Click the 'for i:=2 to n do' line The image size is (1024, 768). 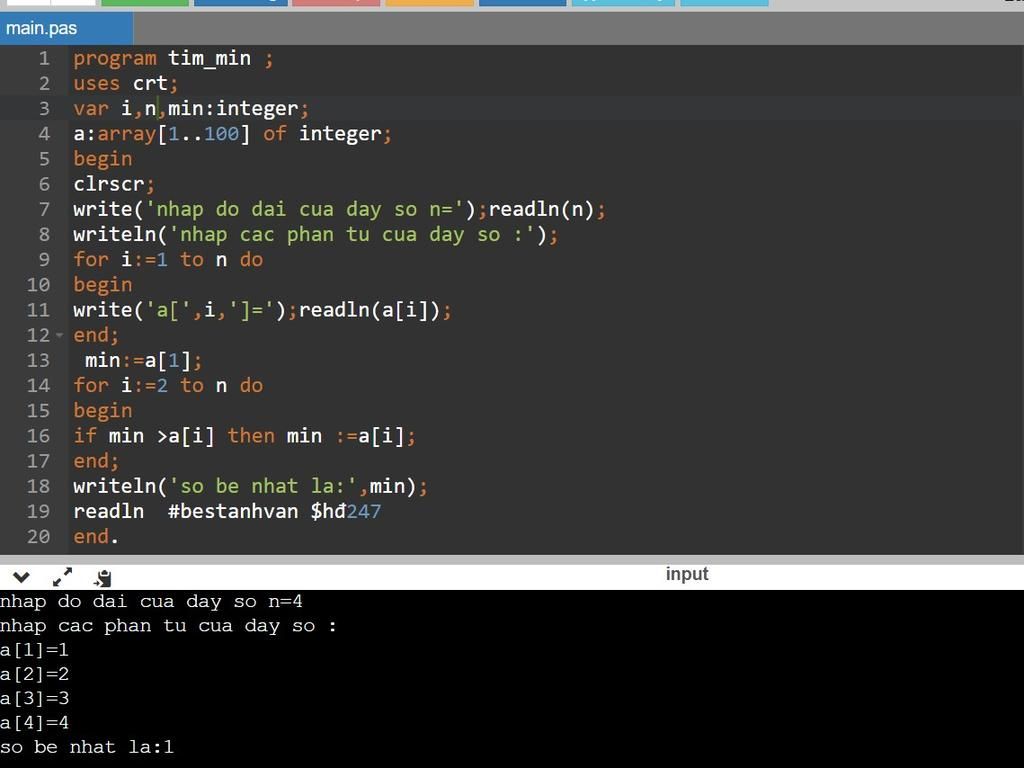(168, 385)
